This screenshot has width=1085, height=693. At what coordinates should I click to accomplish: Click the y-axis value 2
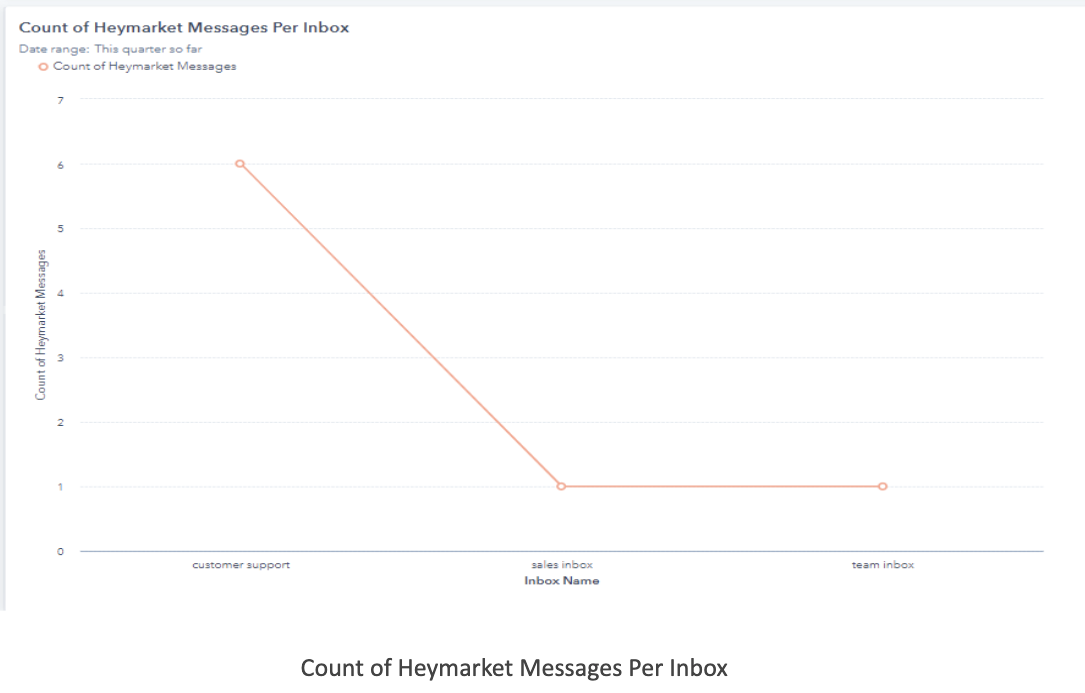click(x=61, y=422)
